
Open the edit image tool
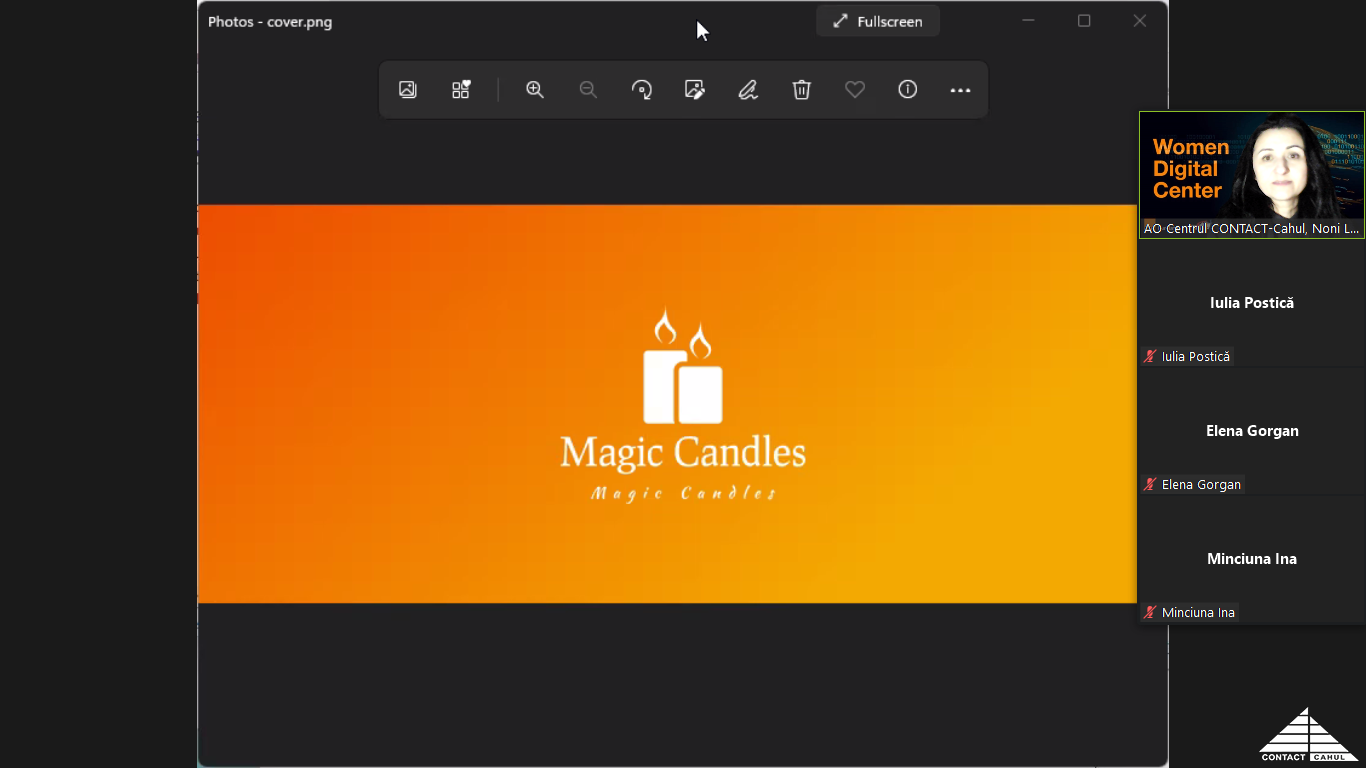point(695,90)
